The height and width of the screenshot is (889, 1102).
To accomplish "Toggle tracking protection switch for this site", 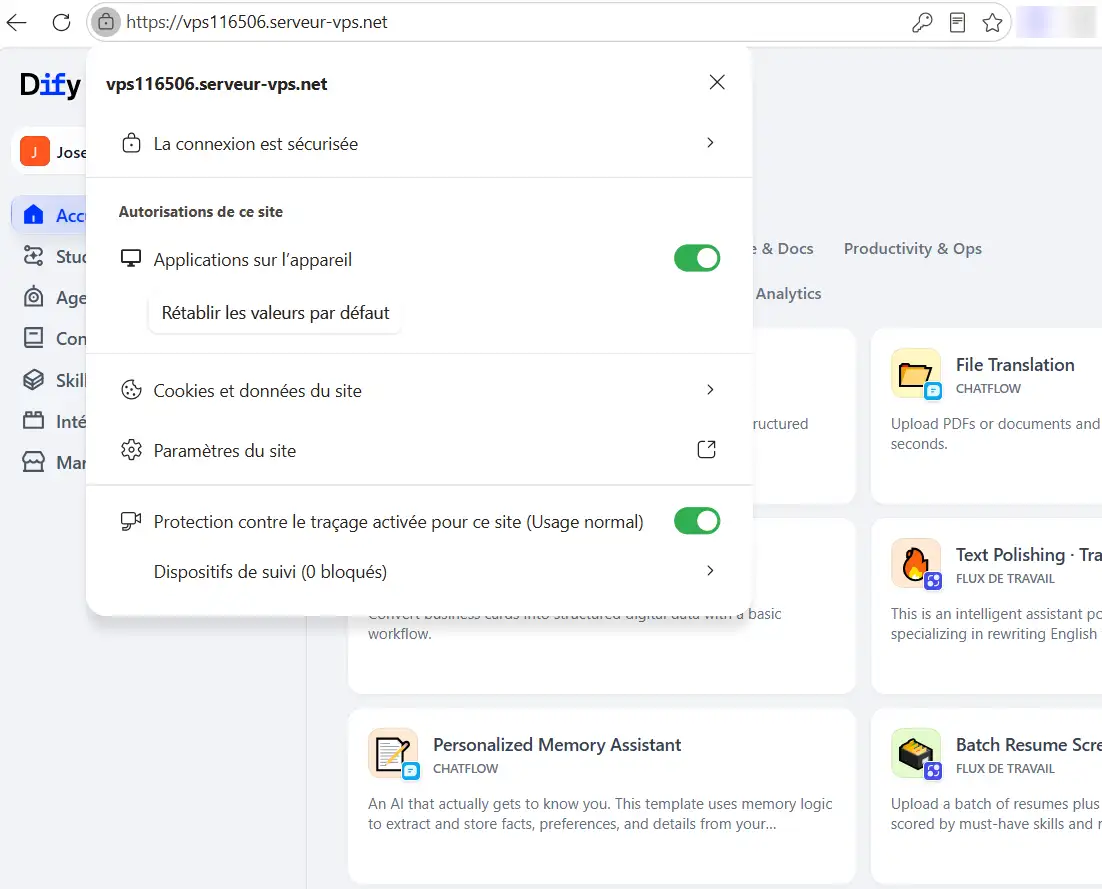I will coord(697,521).
